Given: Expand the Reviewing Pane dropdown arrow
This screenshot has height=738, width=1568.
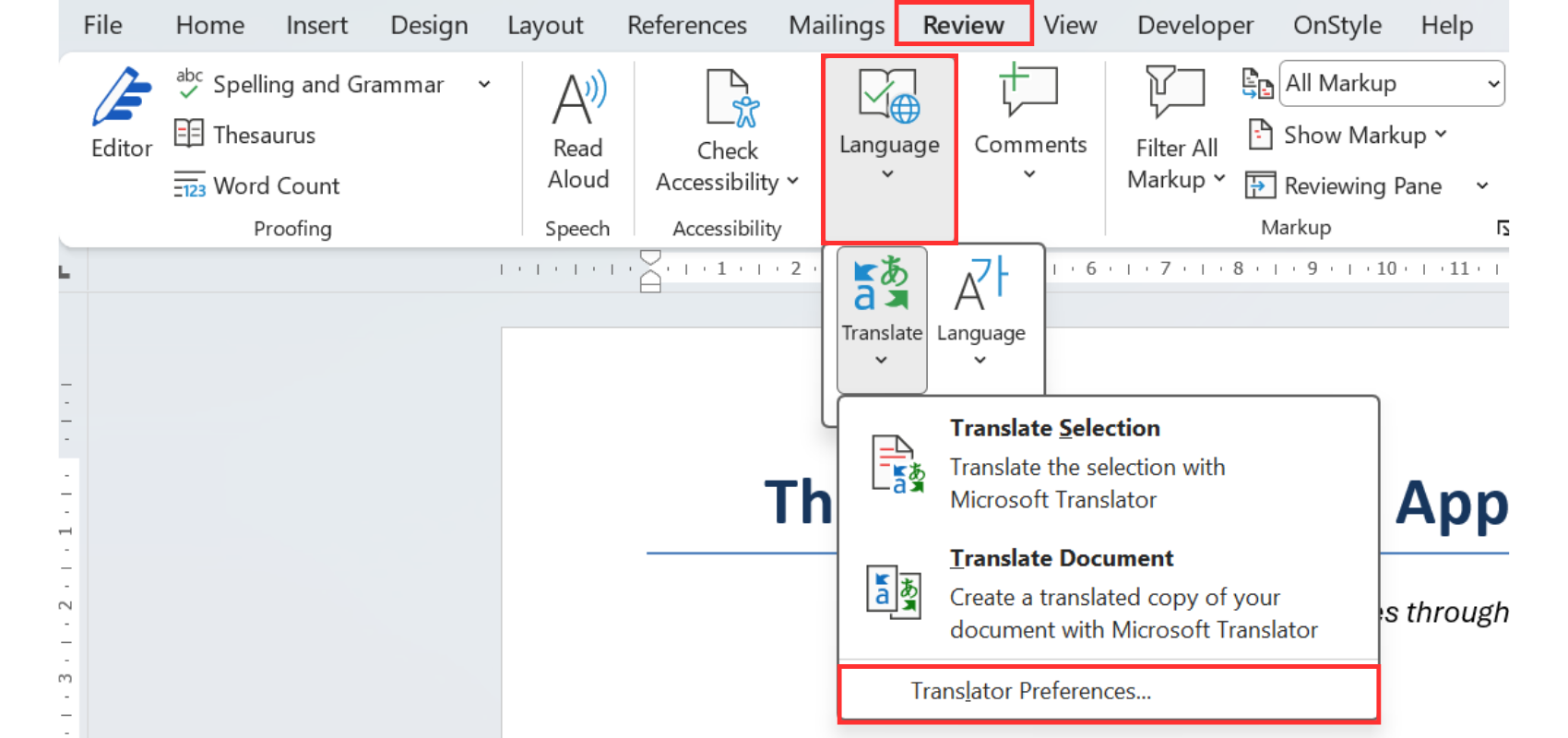Looking at the screenshot, I should pyautogui.click(x=1482, y=185).
